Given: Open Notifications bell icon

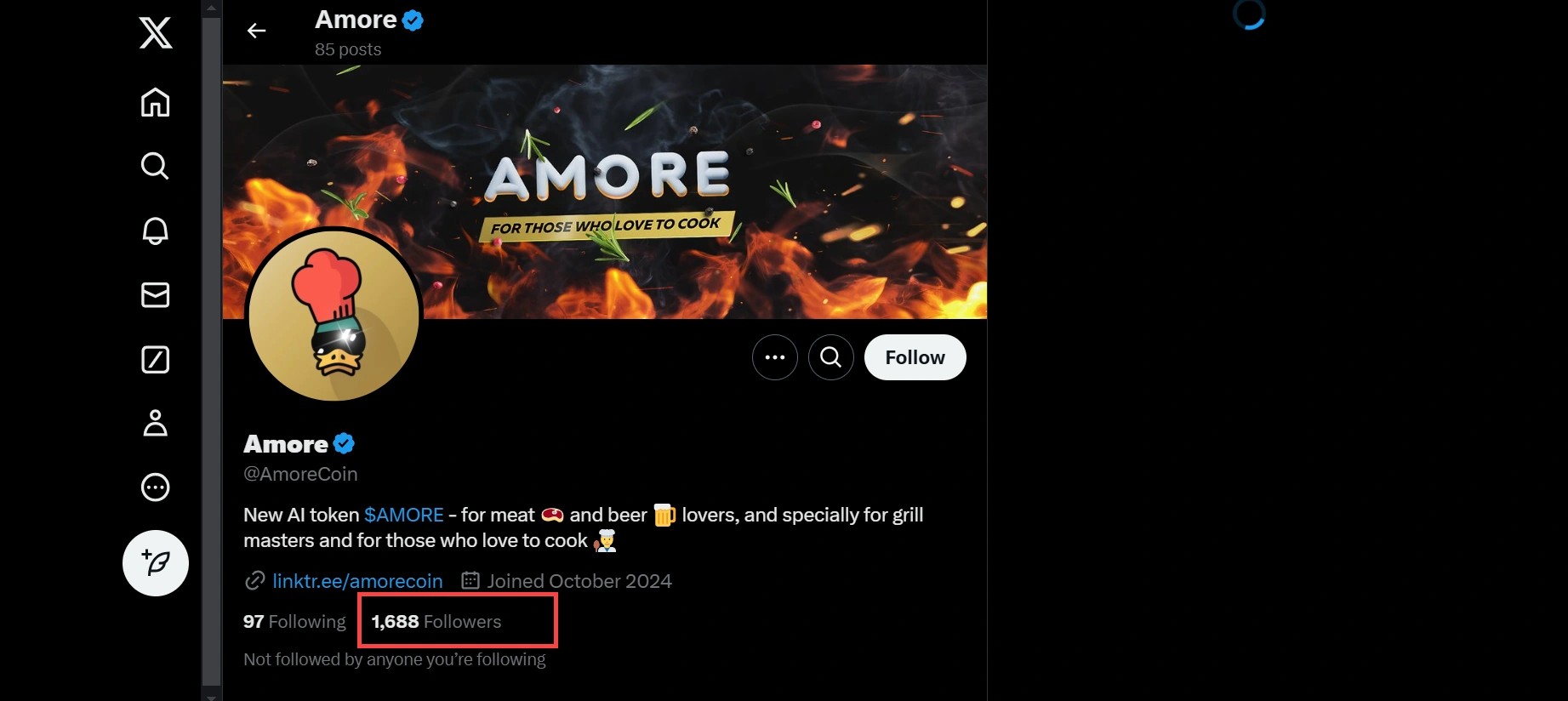Looking at the screenshot, I should (x=155, y=231).
